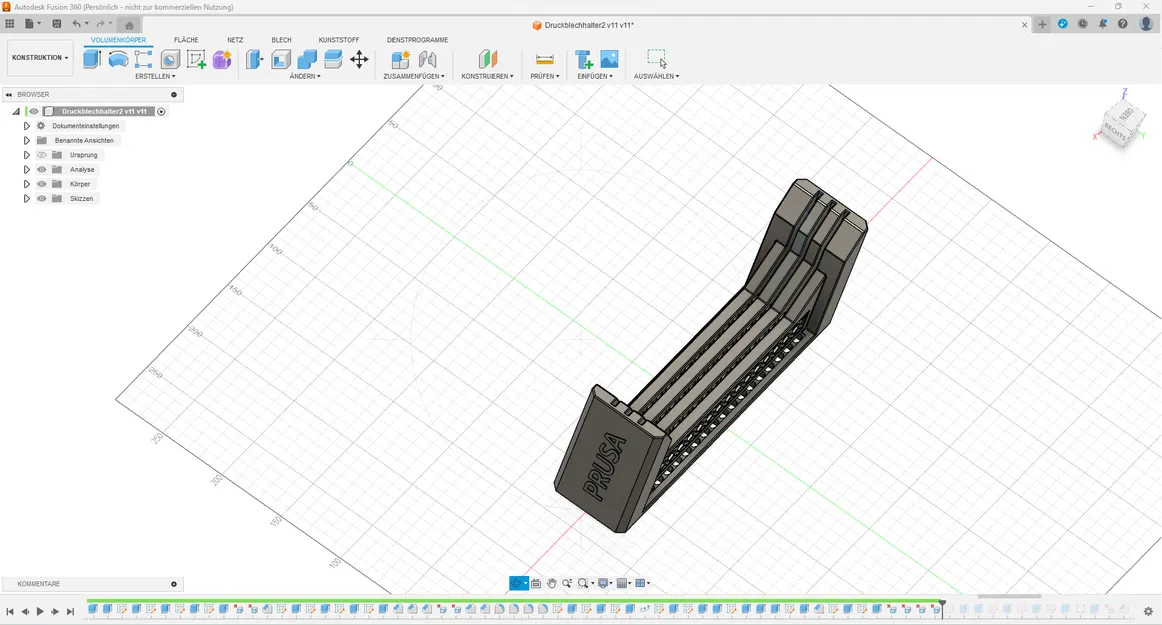The image size is (1162, 625).
Task: Activate Zoom in the bottom navigation bar
Action: point(567,583)
